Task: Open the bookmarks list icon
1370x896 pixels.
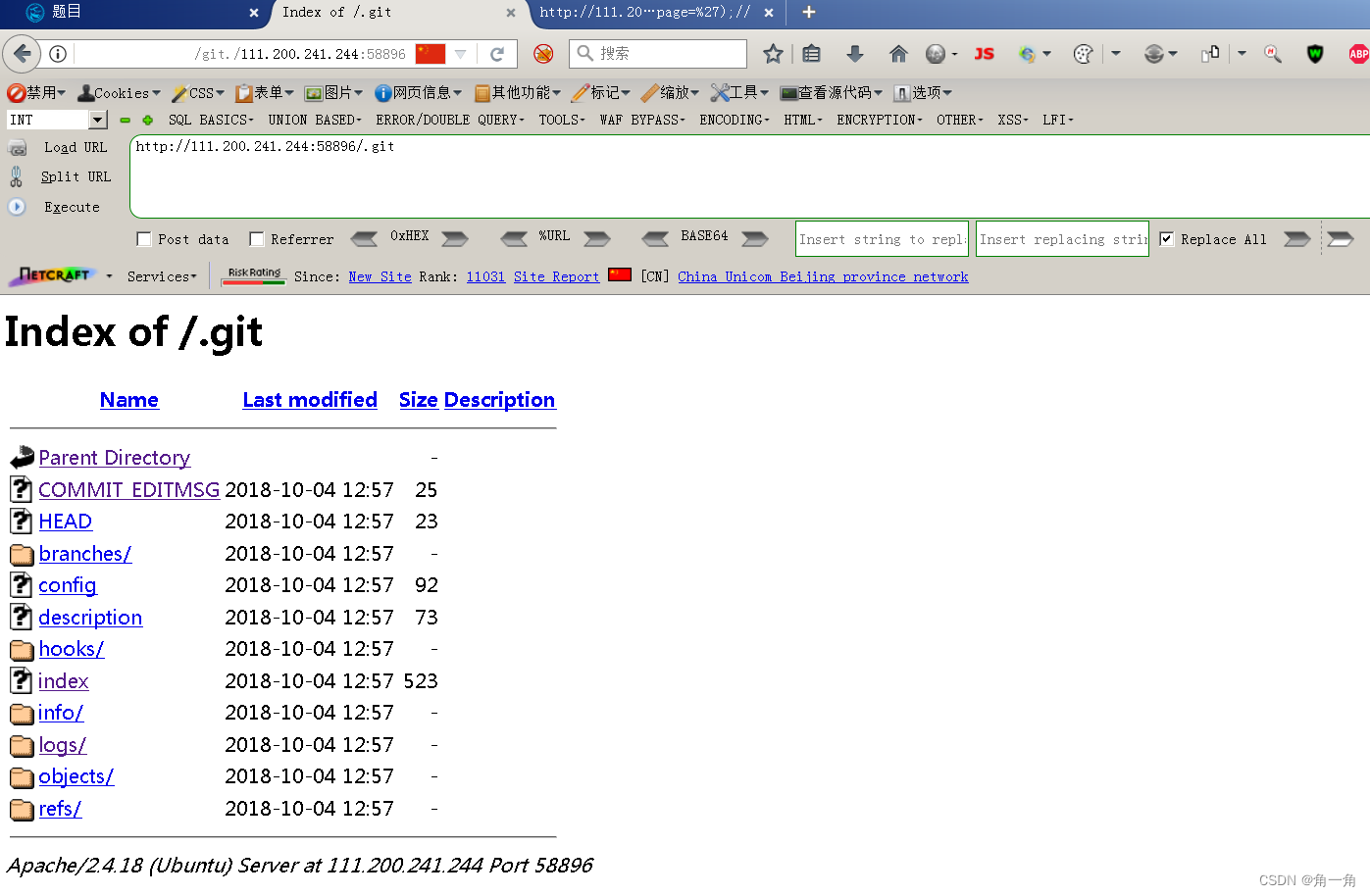Action: tap(811, 54)
